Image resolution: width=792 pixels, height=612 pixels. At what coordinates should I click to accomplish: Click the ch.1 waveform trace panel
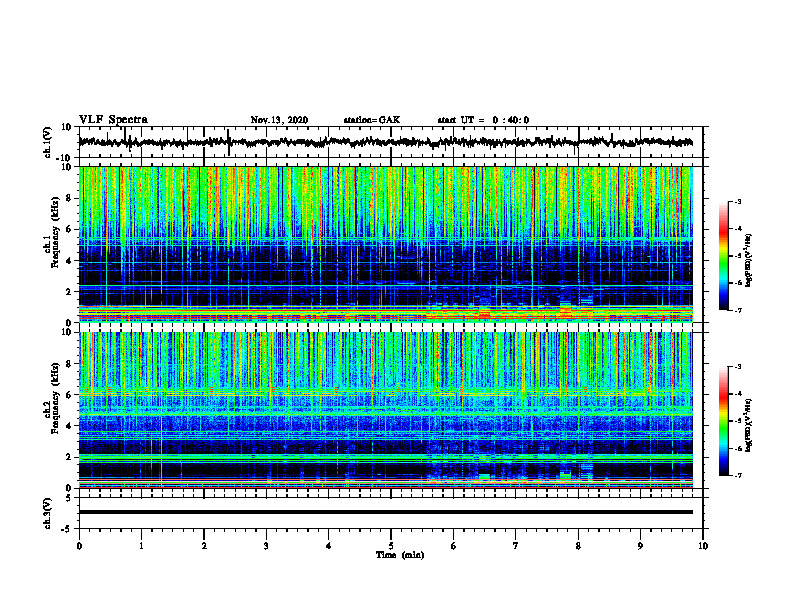tap(391, 142)
